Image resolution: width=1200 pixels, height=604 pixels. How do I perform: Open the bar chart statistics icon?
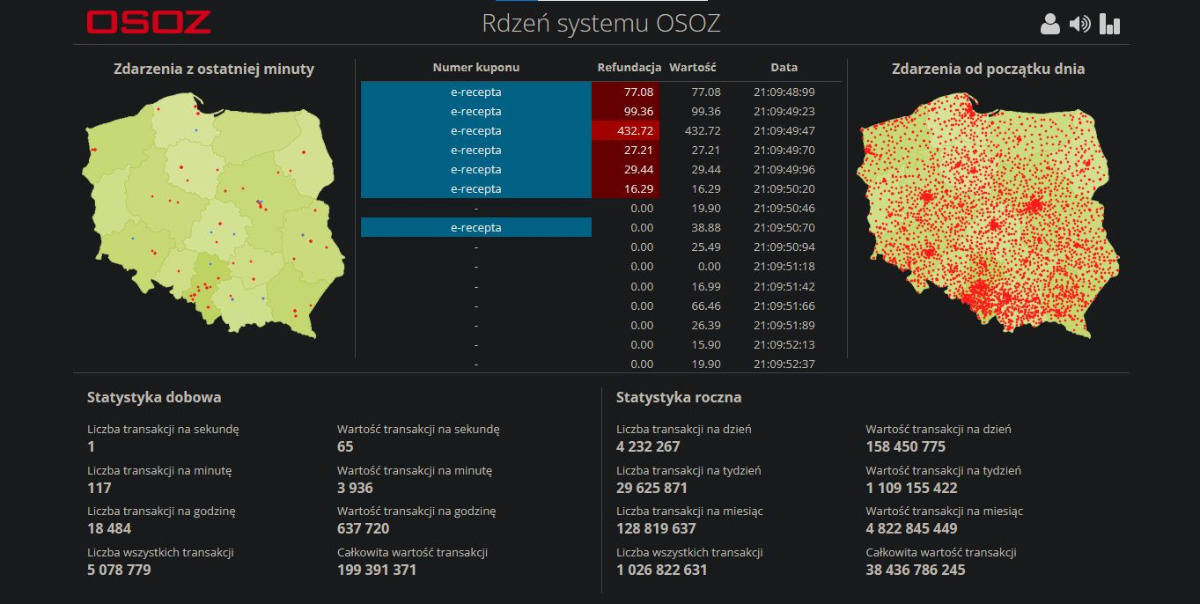(x=1110, y=24)
